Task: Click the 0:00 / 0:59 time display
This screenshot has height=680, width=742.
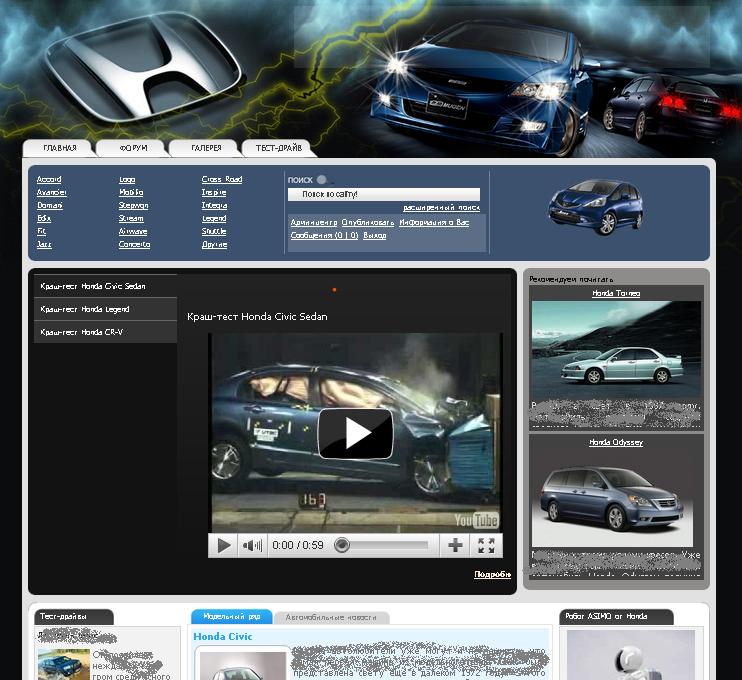Action: [298, 545]
